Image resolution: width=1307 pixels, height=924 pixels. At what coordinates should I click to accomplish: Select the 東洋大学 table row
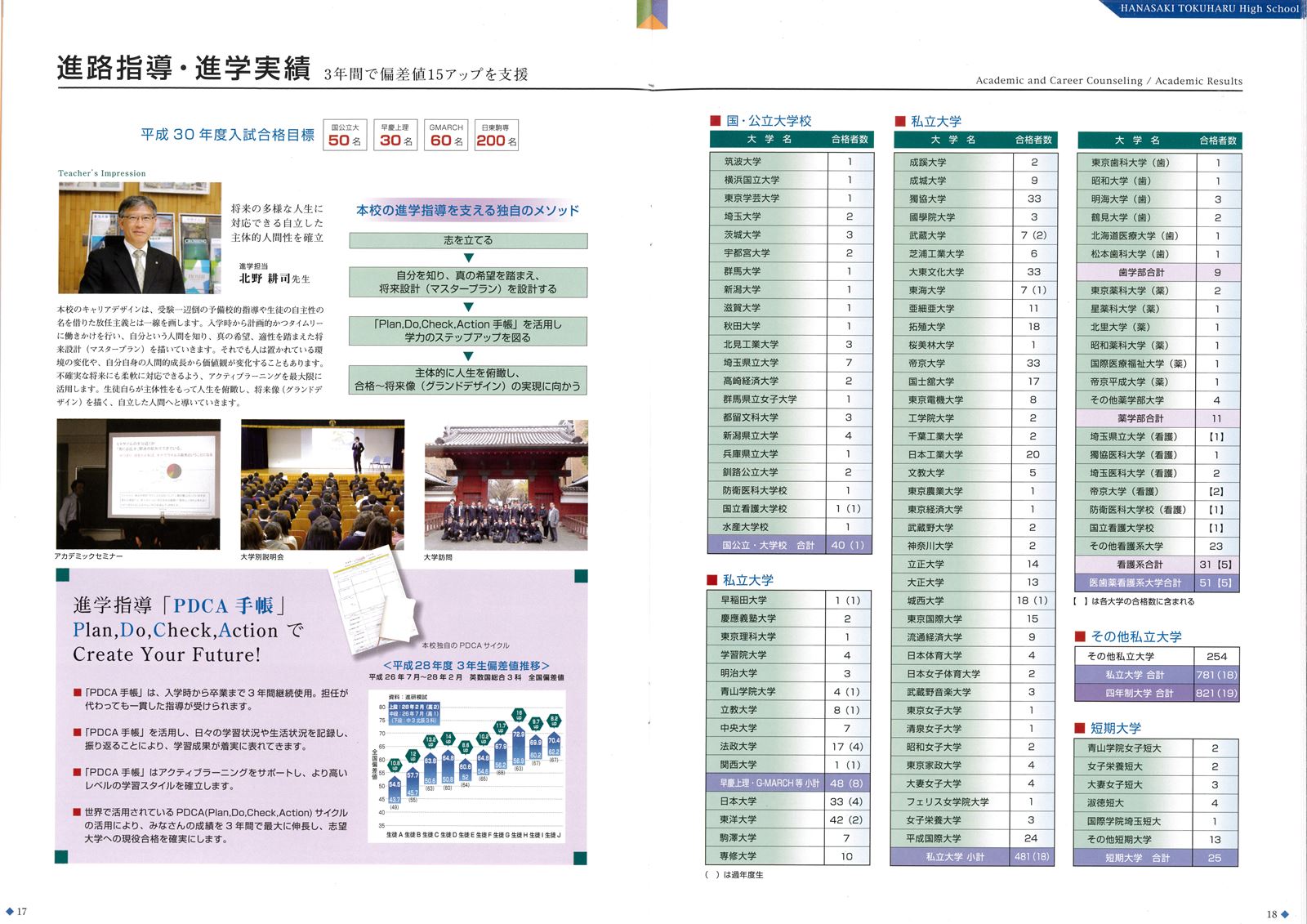pos(789,819)
